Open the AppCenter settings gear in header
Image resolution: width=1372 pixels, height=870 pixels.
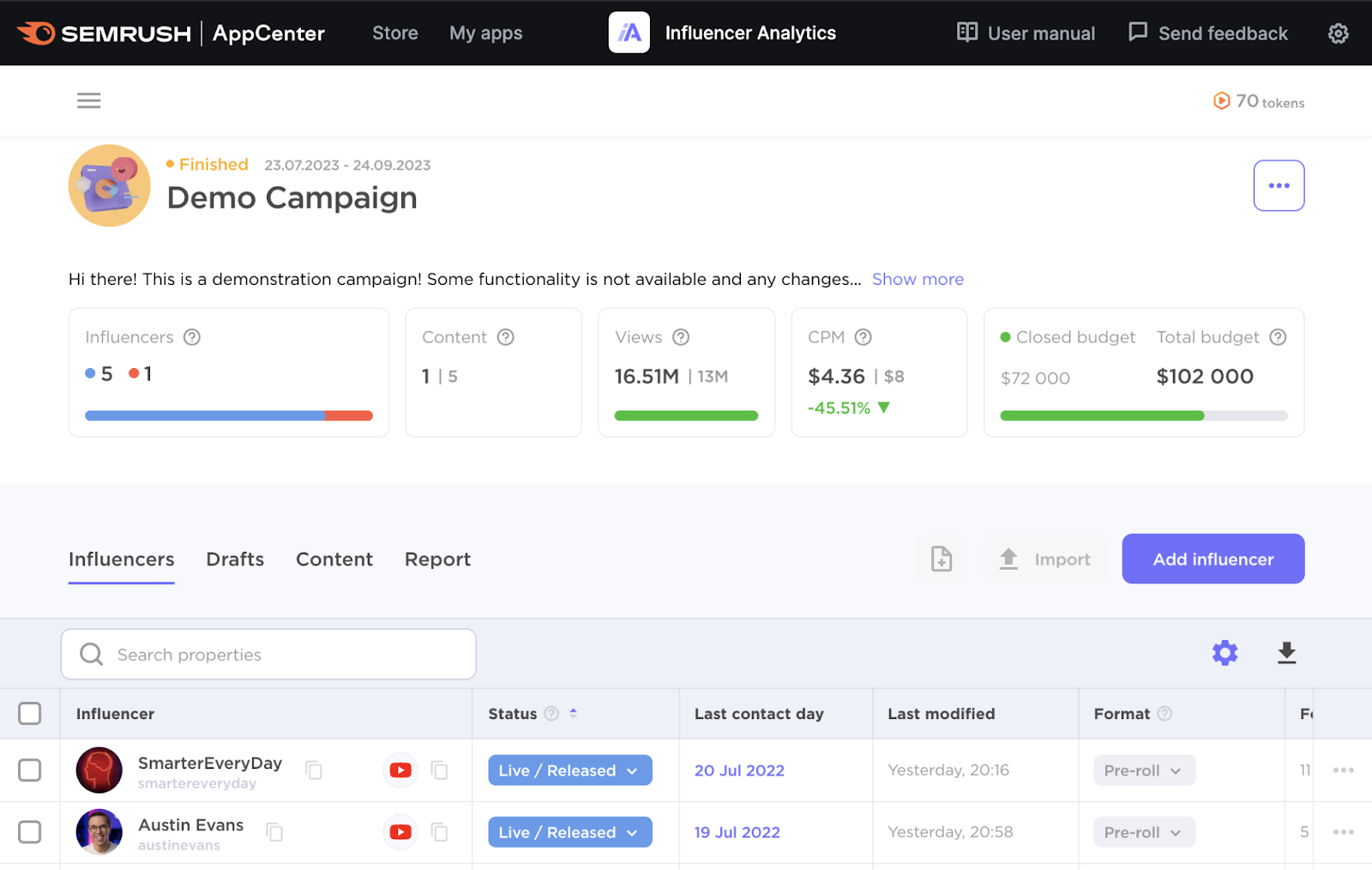point(1338,33)
